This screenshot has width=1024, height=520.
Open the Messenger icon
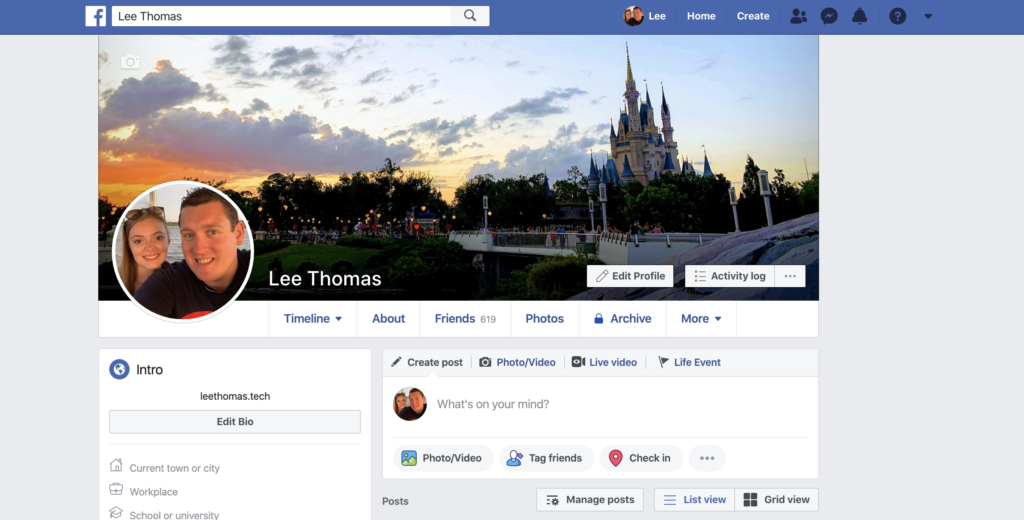tap(828, 16)
